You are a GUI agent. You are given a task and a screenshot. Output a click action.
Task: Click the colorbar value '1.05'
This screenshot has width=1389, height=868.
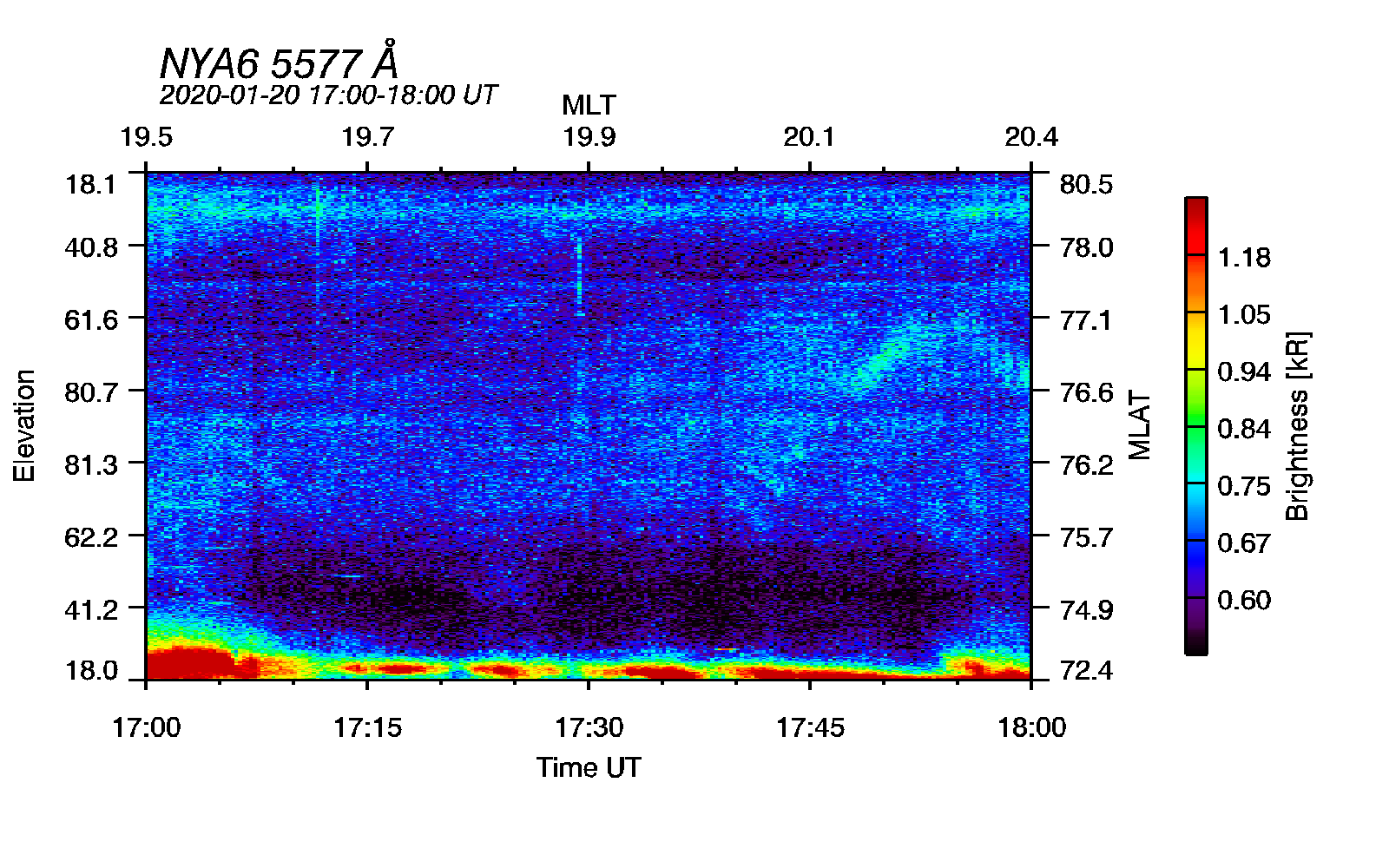point(1243,314)
